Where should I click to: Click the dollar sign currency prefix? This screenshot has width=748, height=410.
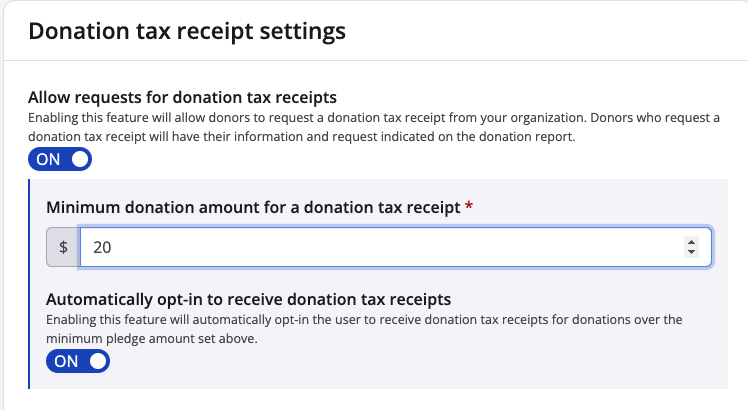pos(63,247)
